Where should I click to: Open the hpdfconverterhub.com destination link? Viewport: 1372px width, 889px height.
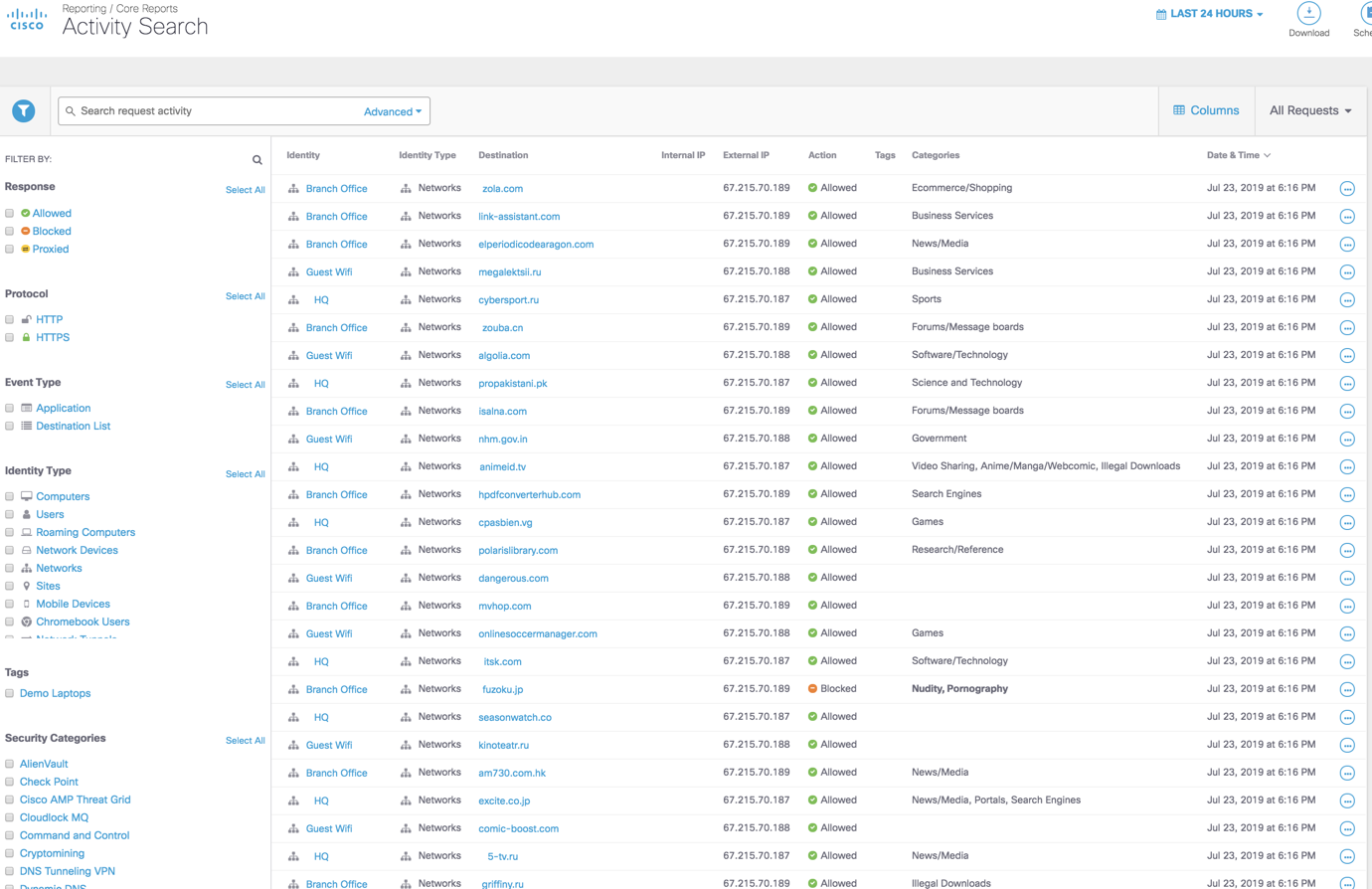tap(529, 494)
